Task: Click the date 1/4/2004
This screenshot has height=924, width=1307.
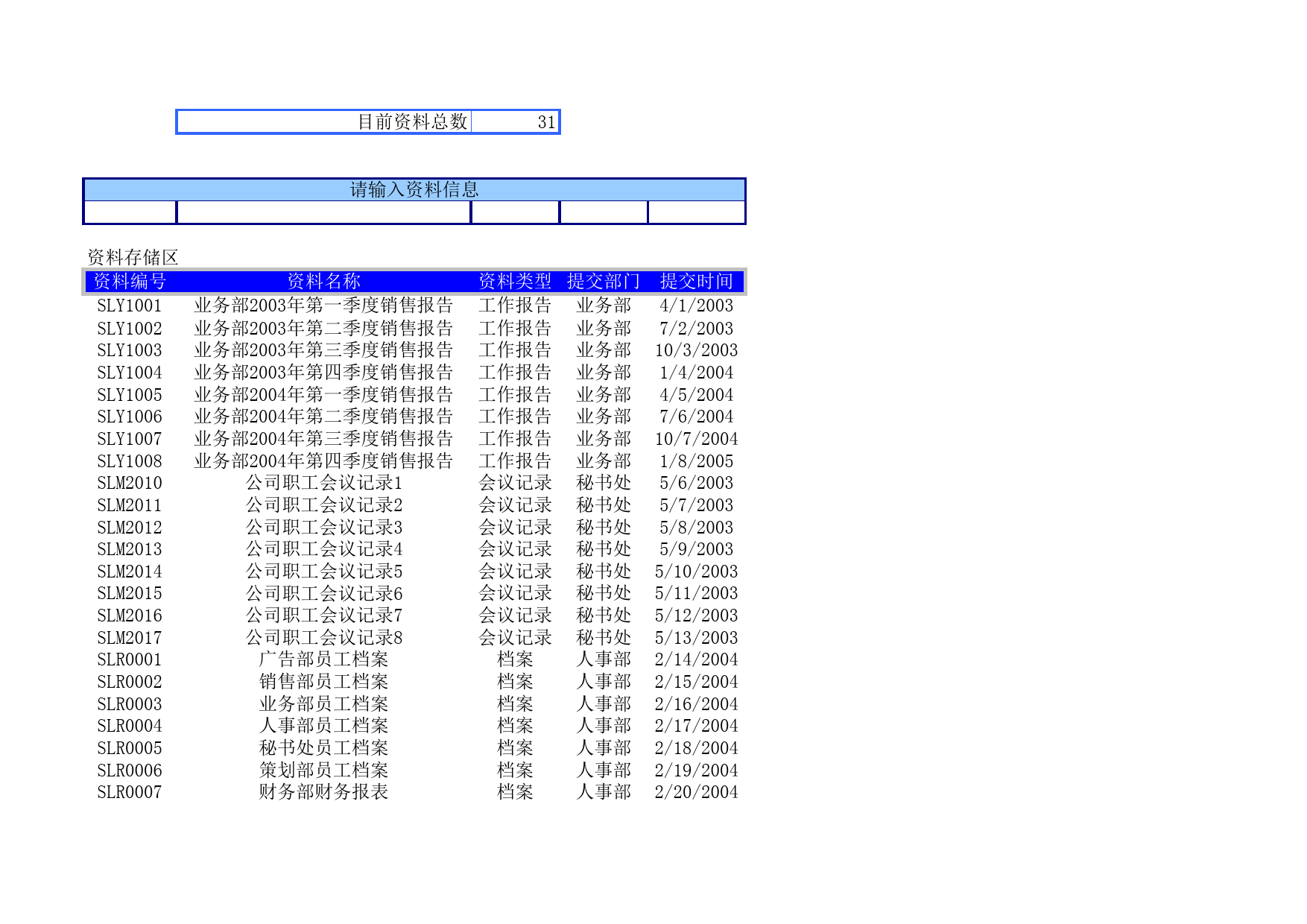Action: click(697, 373)
